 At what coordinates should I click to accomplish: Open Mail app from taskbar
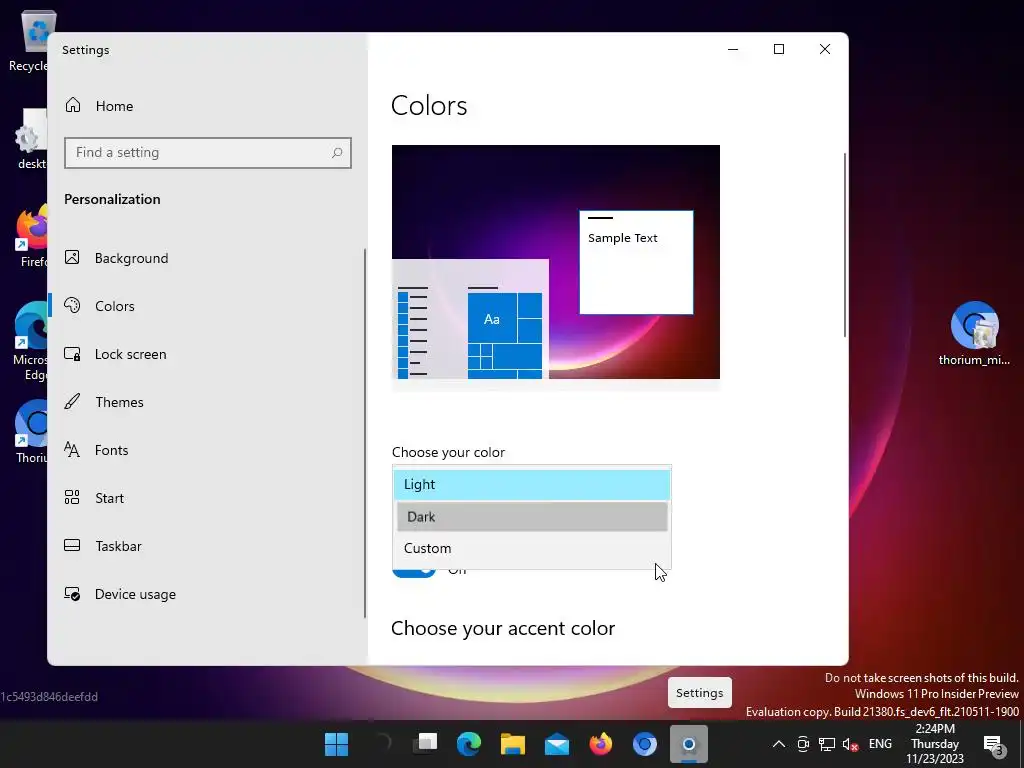557,744
